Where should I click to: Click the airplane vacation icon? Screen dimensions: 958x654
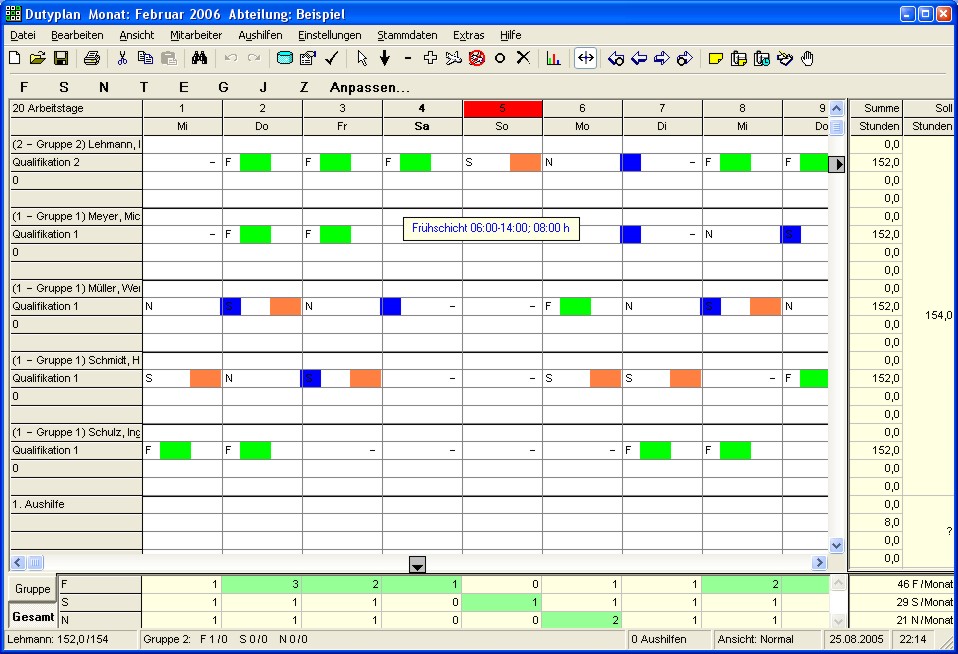click(454, 58)
